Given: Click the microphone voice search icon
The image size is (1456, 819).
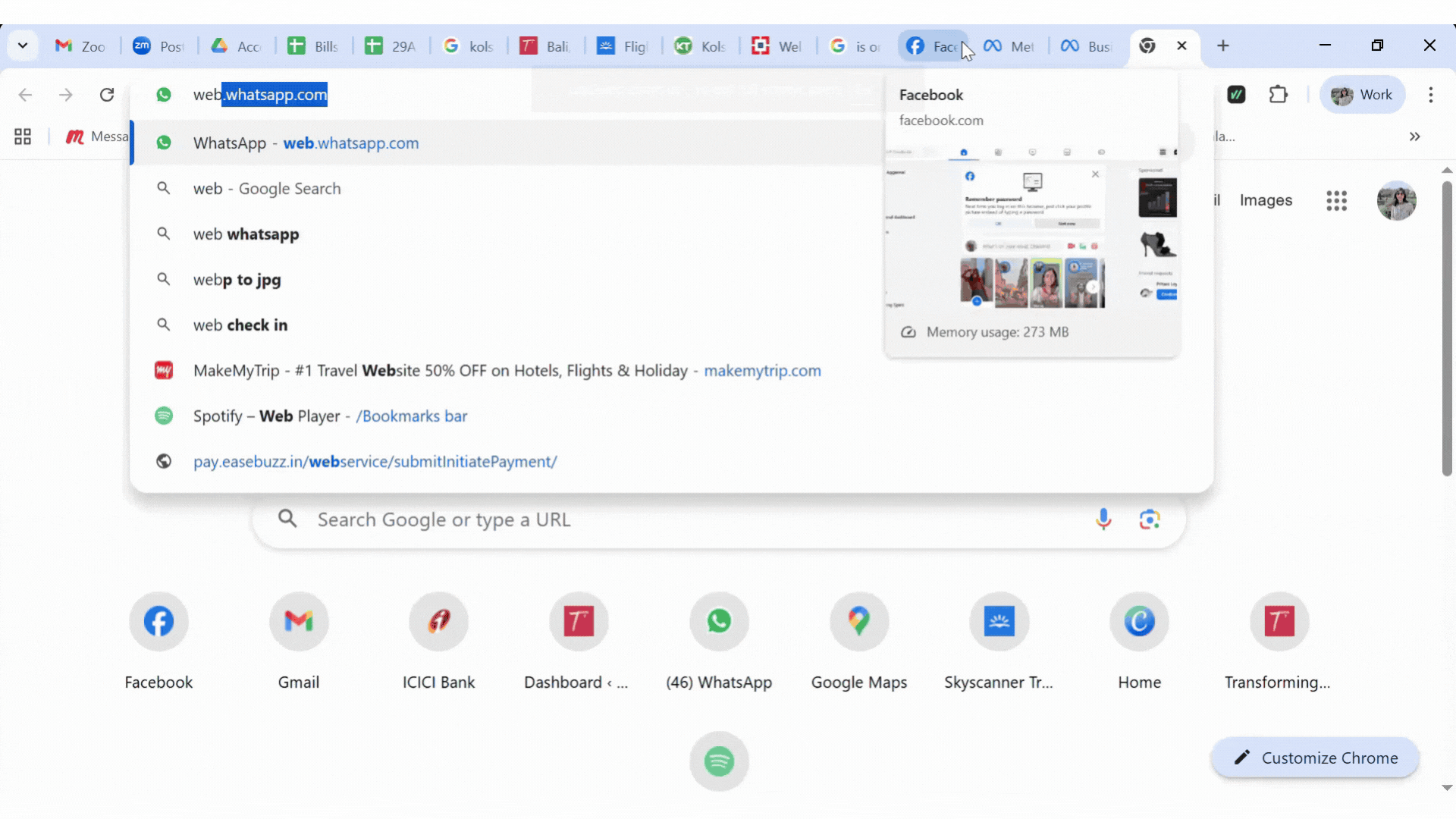Looking at the screenshot, I should point(1103,519).
